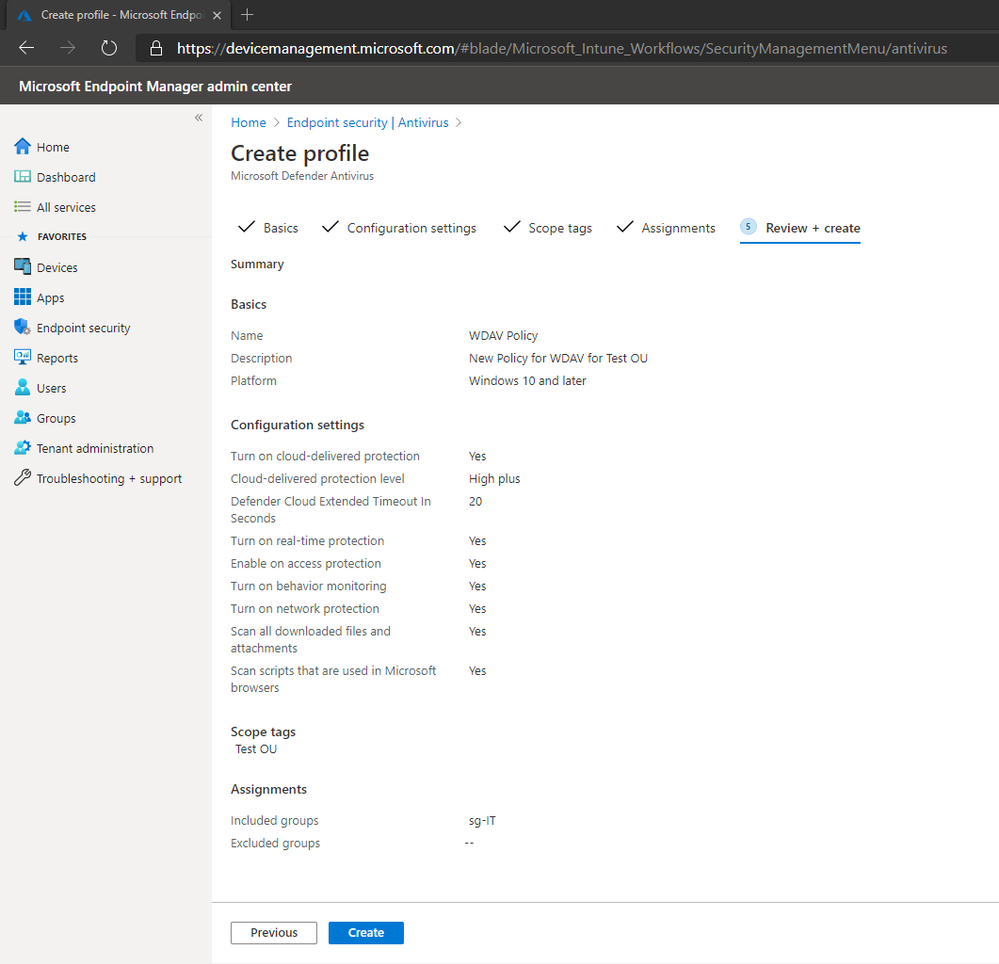999x964 pixels.
Task: Select Endpoint security label in navigation
Action: click(x=83, y=327)
